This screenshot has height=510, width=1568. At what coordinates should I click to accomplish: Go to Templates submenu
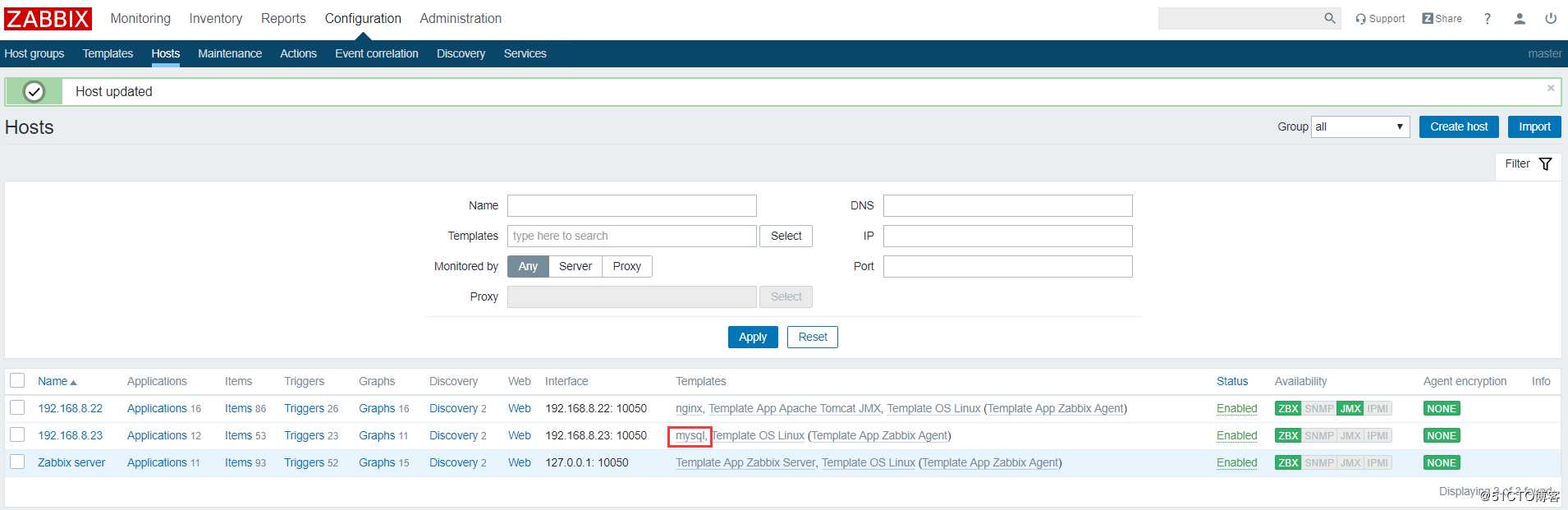pyautogui.click(x=108, y=53)
